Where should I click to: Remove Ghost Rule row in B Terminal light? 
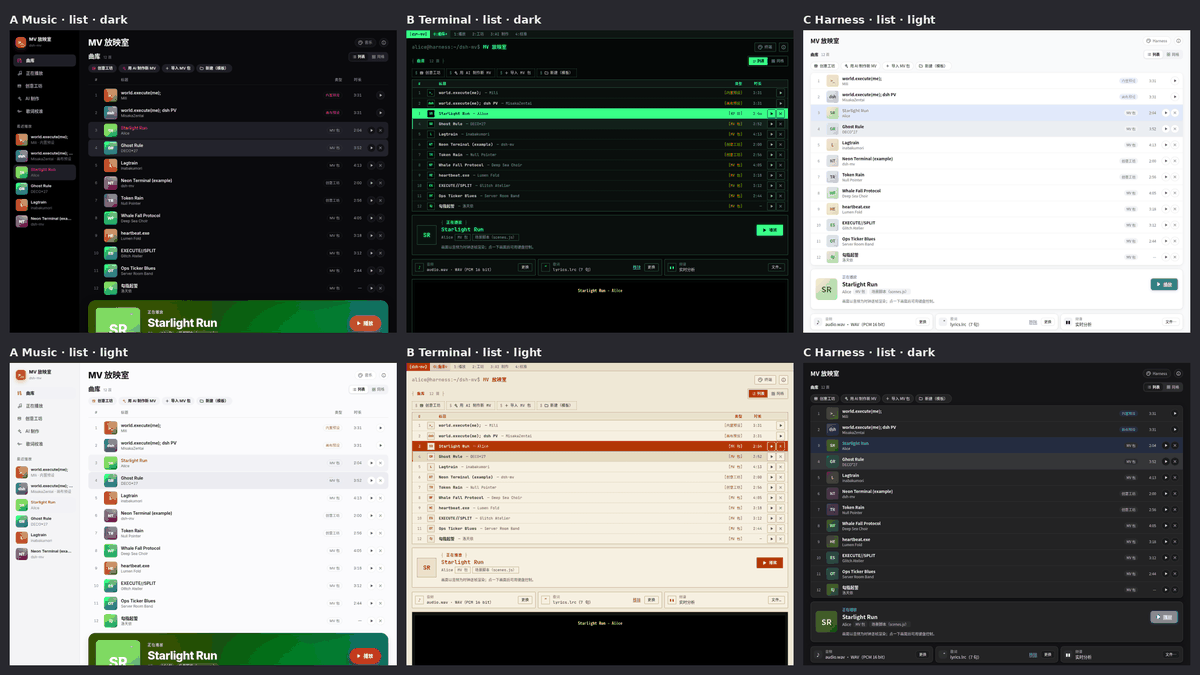[782, 457]
